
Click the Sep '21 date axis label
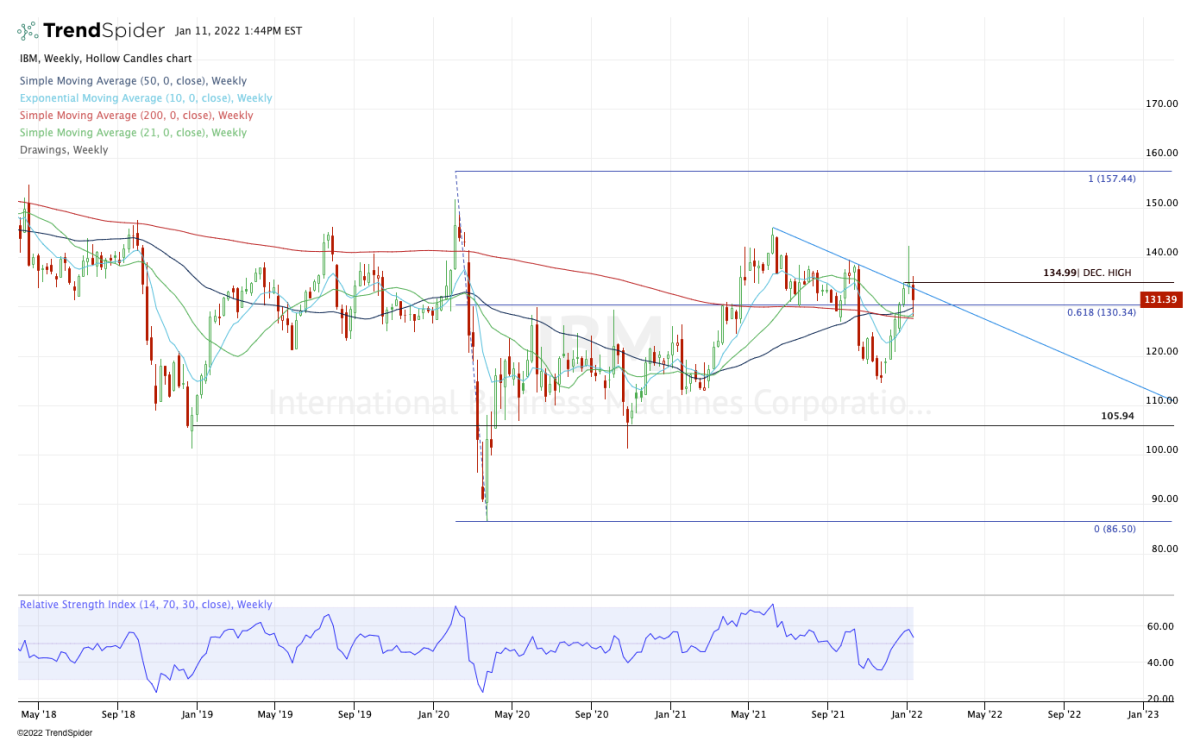(828, 715)
